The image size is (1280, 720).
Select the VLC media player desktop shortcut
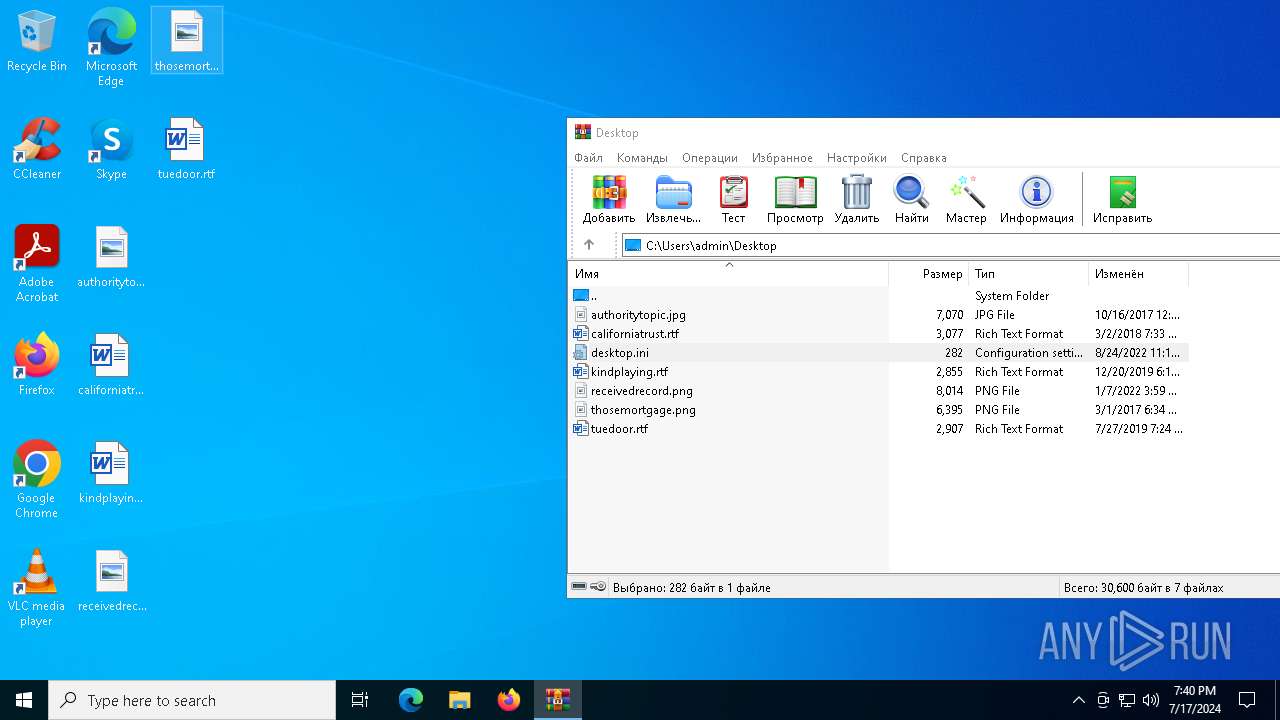[x=37, y=588]
